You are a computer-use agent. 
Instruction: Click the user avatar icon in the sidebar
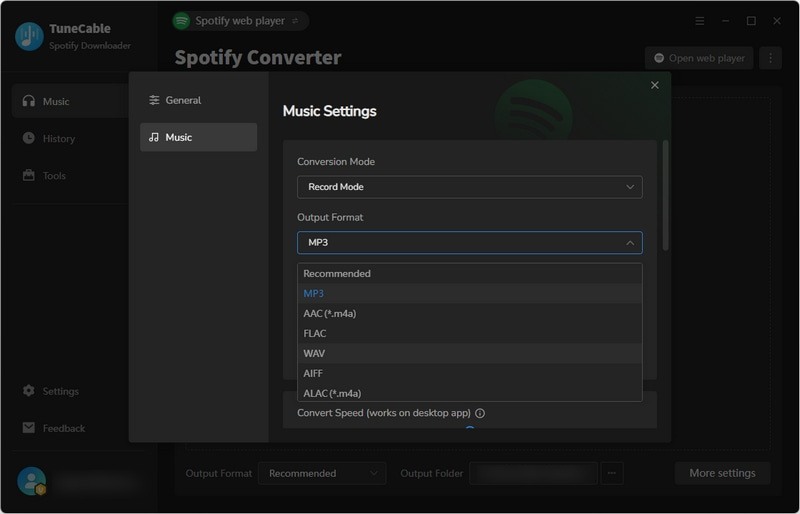(32, 481)
